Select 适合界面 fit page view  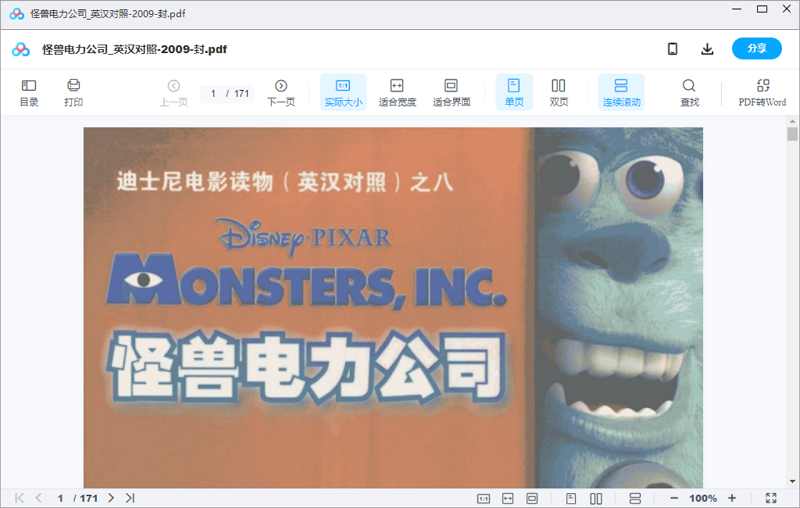451,92
